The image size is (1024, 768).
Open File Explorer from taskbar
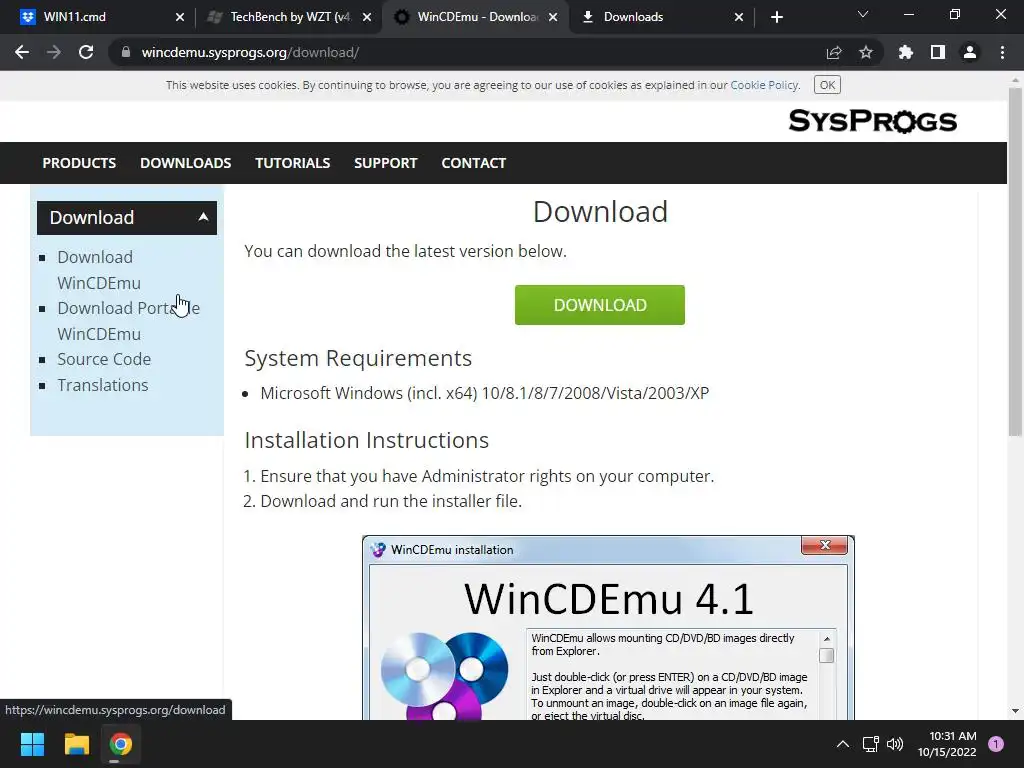pyautogui.click(x=76, y=744)
